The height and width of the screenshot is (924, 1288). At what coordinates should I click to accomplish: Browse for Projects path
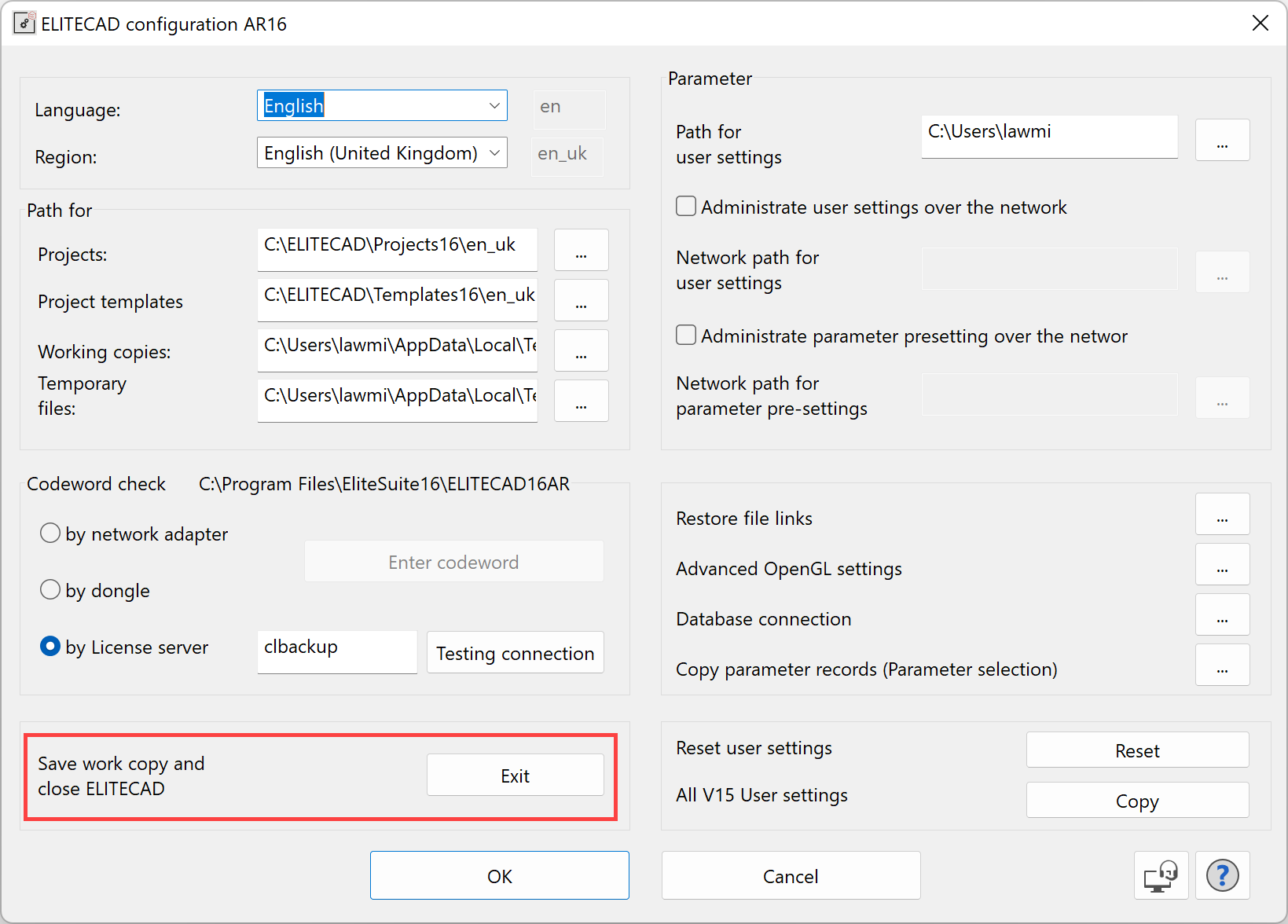pyautogui.click(x=581, y=250)
